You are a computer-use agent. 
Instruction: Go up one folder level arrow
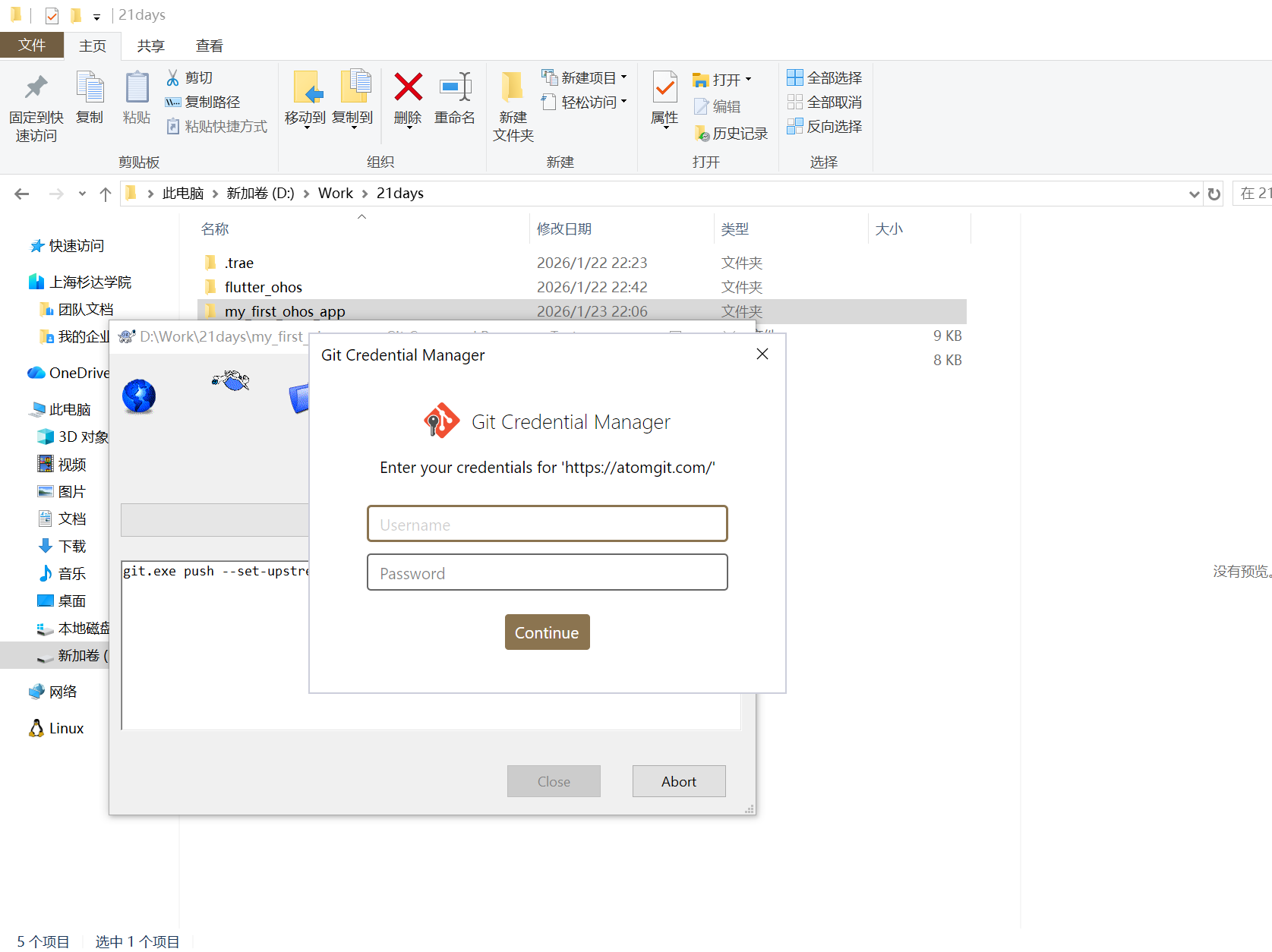tap(106, 194)
